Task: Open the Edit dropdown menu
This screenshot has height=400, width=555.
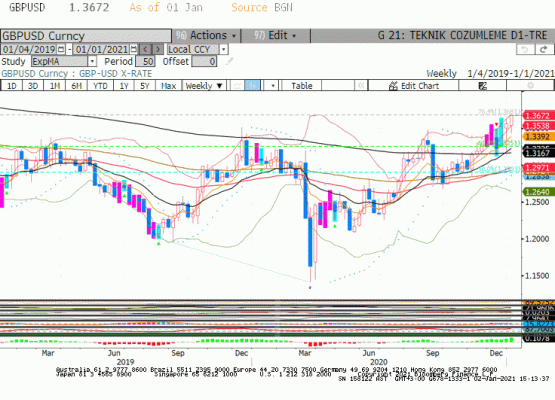Action: 275,36
